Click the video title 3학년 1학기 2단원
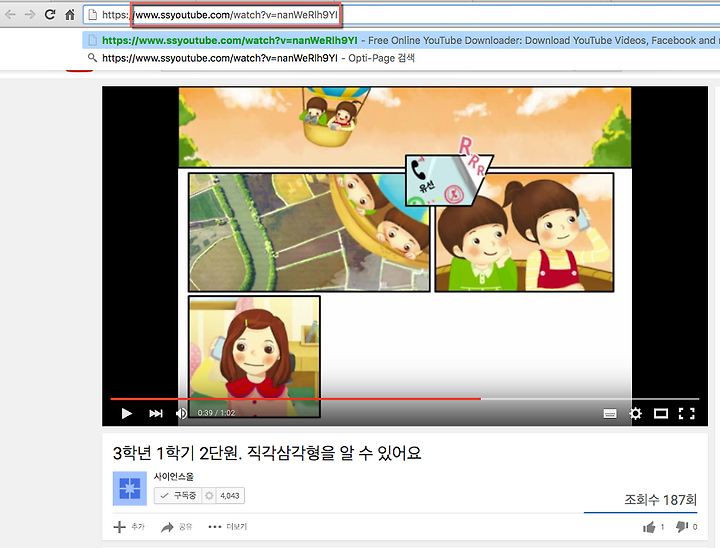This screenshot has height=548, width=720. coord(267,453)
